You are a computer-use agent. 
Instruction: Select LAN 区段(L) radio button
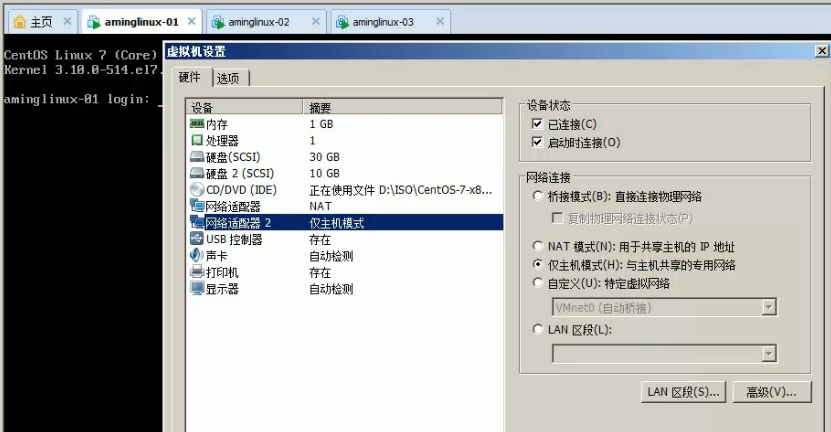[537, 329]
